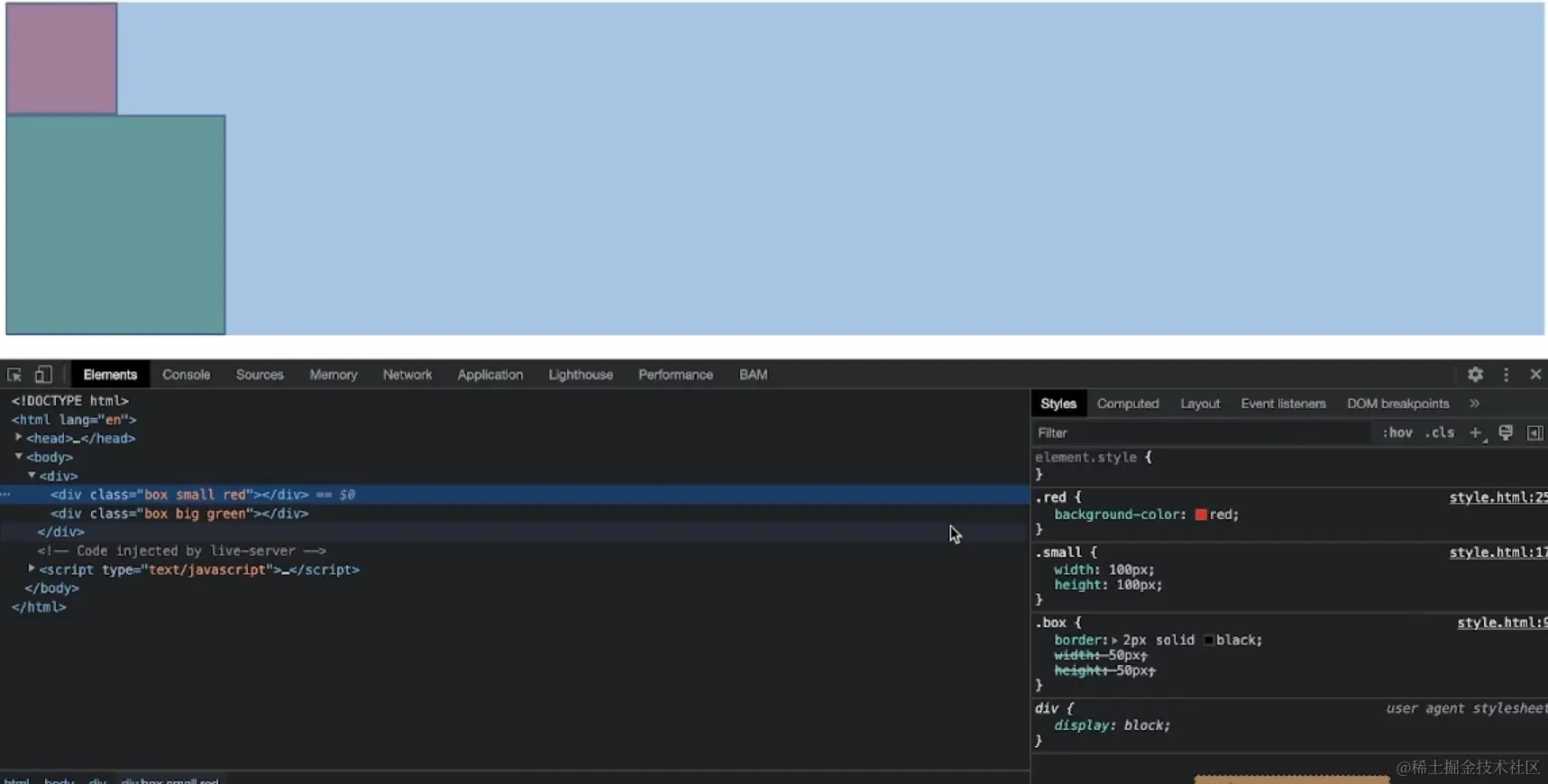Click the .red selector text
This screenshot has height=784, width=1548.
click(1050, 497)
